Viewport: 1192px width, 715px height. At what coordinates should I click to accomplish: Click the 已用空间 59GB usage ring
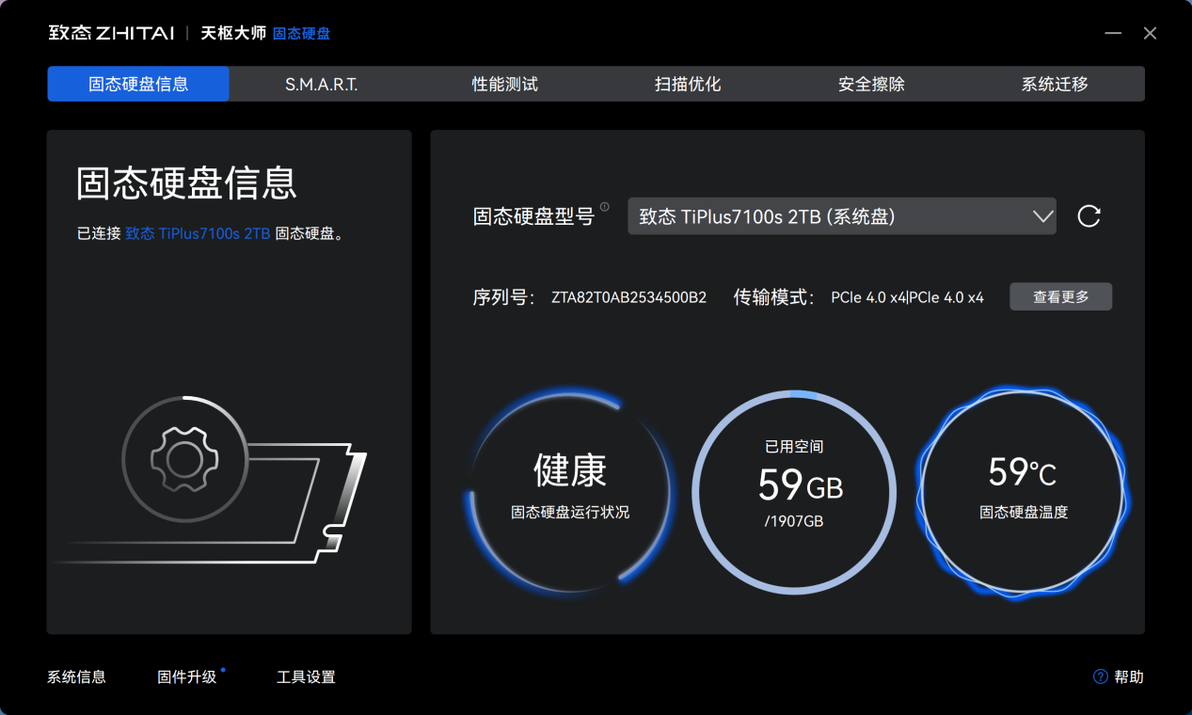coord(794,492)
